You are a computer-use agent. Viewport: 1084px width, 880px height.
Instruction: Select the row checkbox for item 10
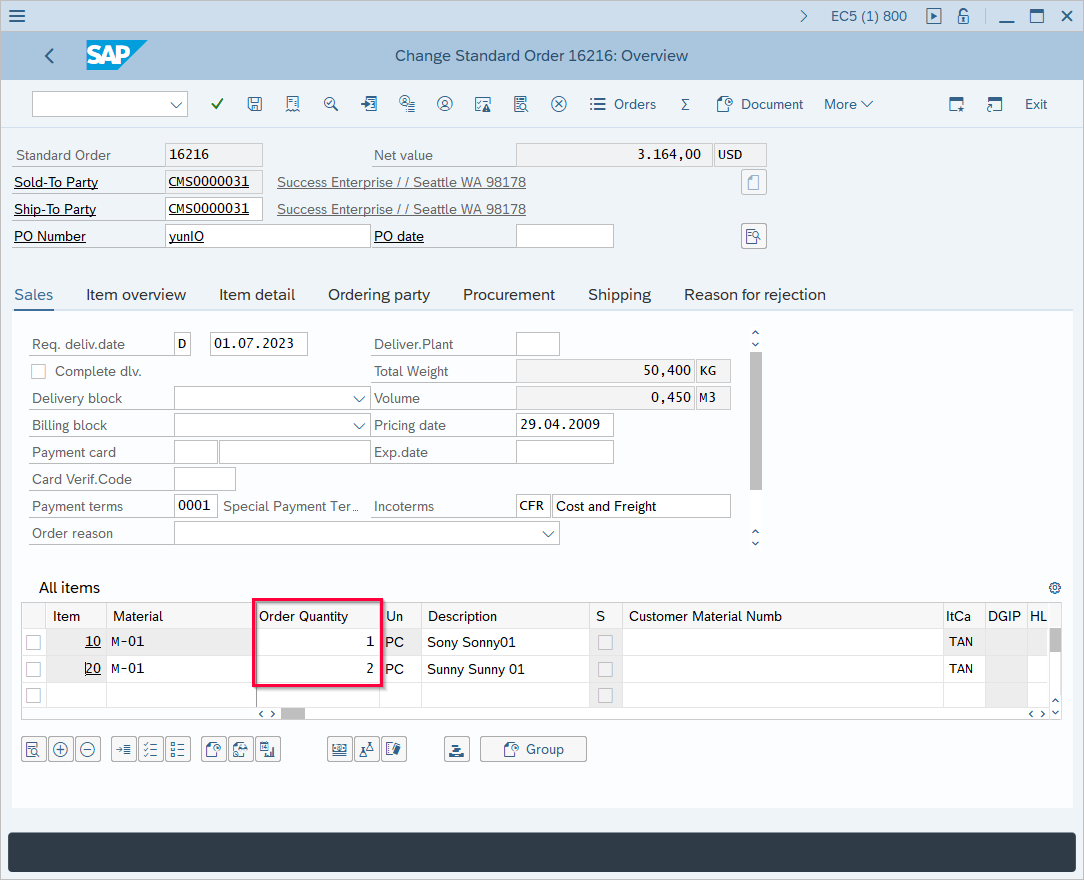click(33, 643)
